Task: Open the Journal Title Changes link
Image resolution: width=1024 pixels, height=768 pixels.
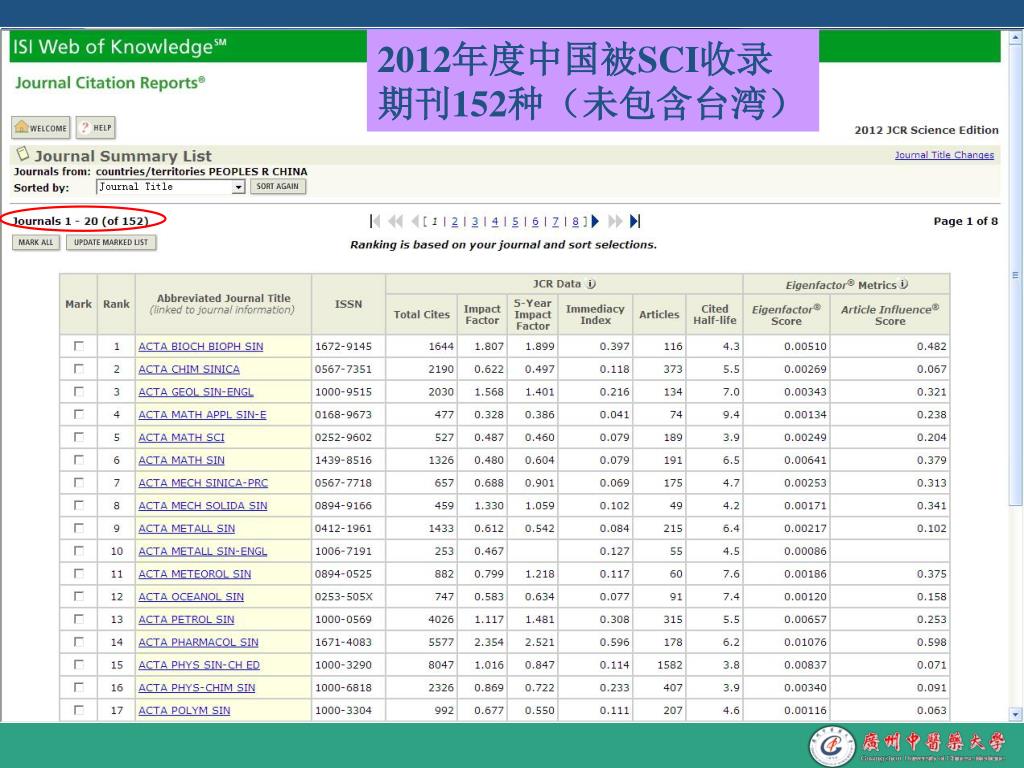Action: [x=944, y=155]
